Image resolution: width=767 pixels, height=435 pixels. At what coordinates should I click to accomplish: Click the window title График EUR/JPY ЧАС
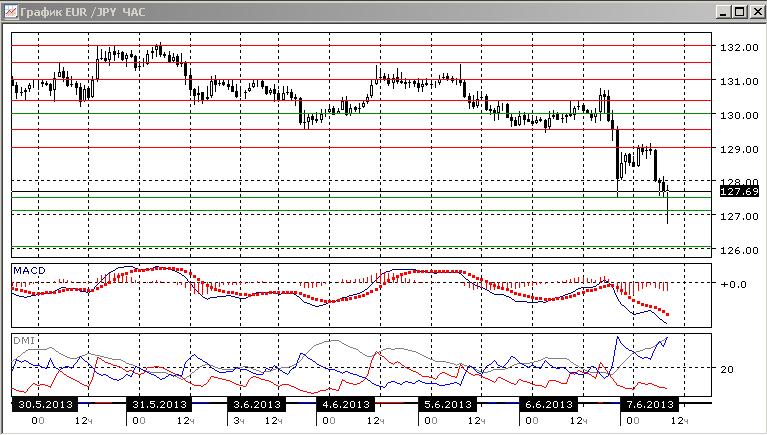pyautogui.click(x=83, y=12)
